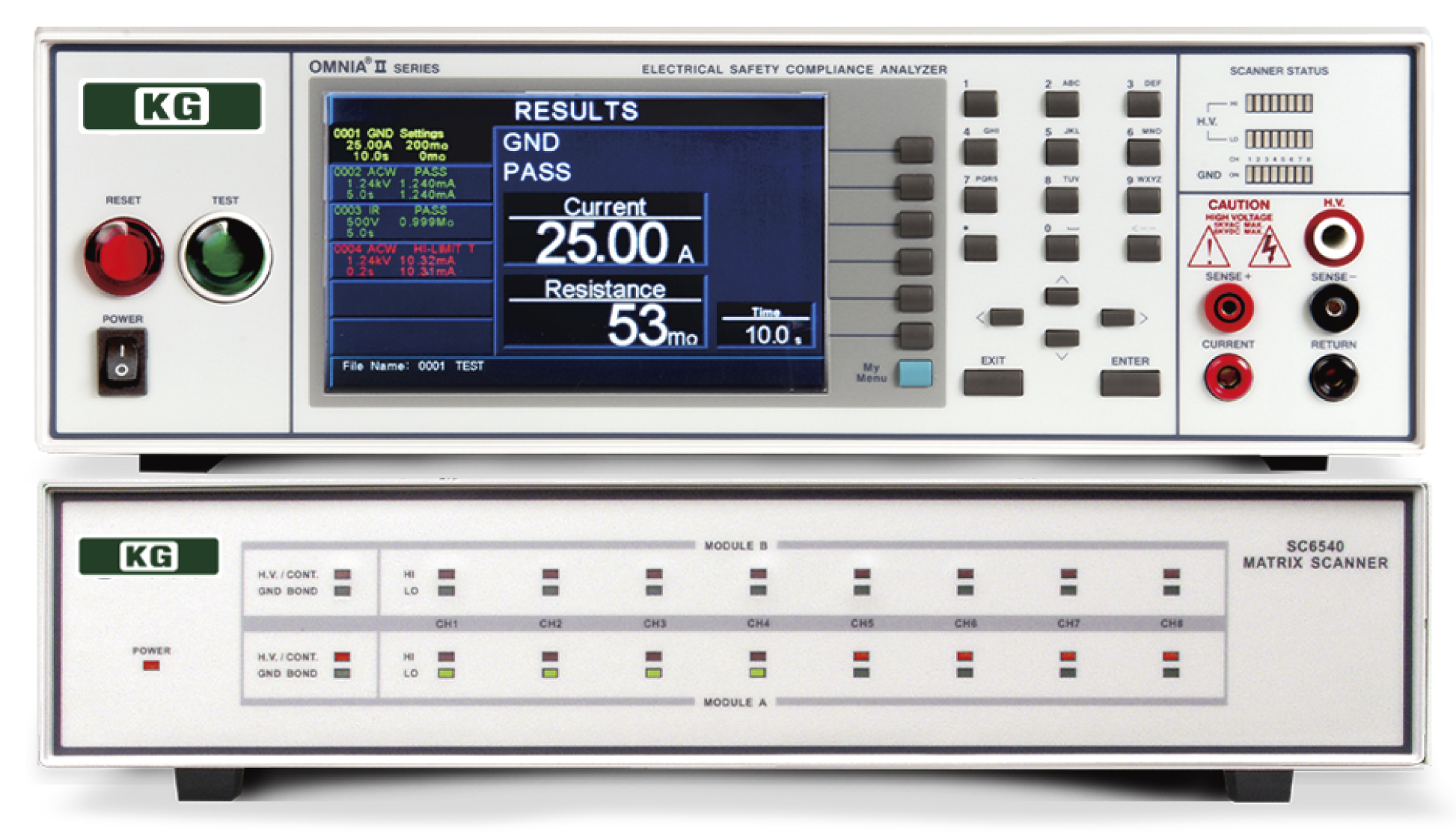Select the '0002 ACW PASS' step on screen
This screenshot has height=833, width=1456.
[410, 183]
